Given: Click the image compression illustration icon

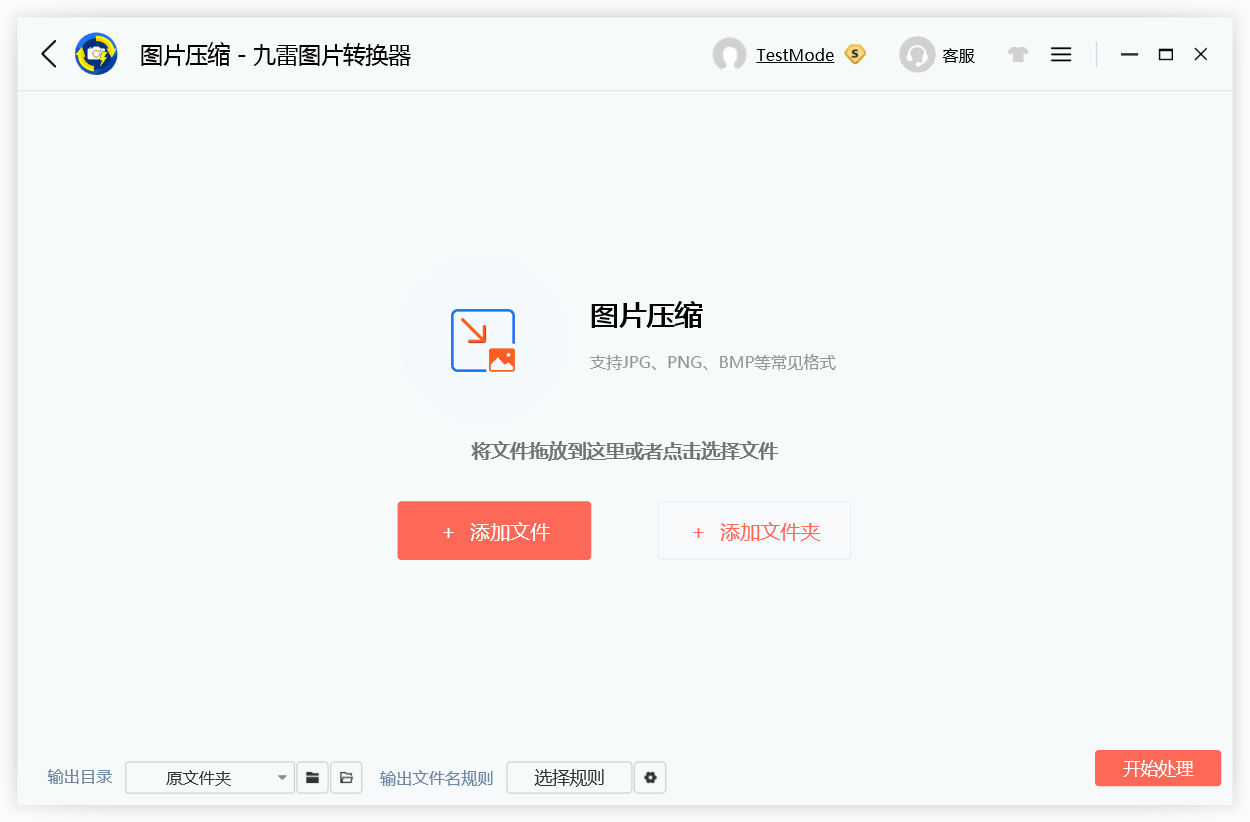Looking at the screenshot, I should coord(483,341).
